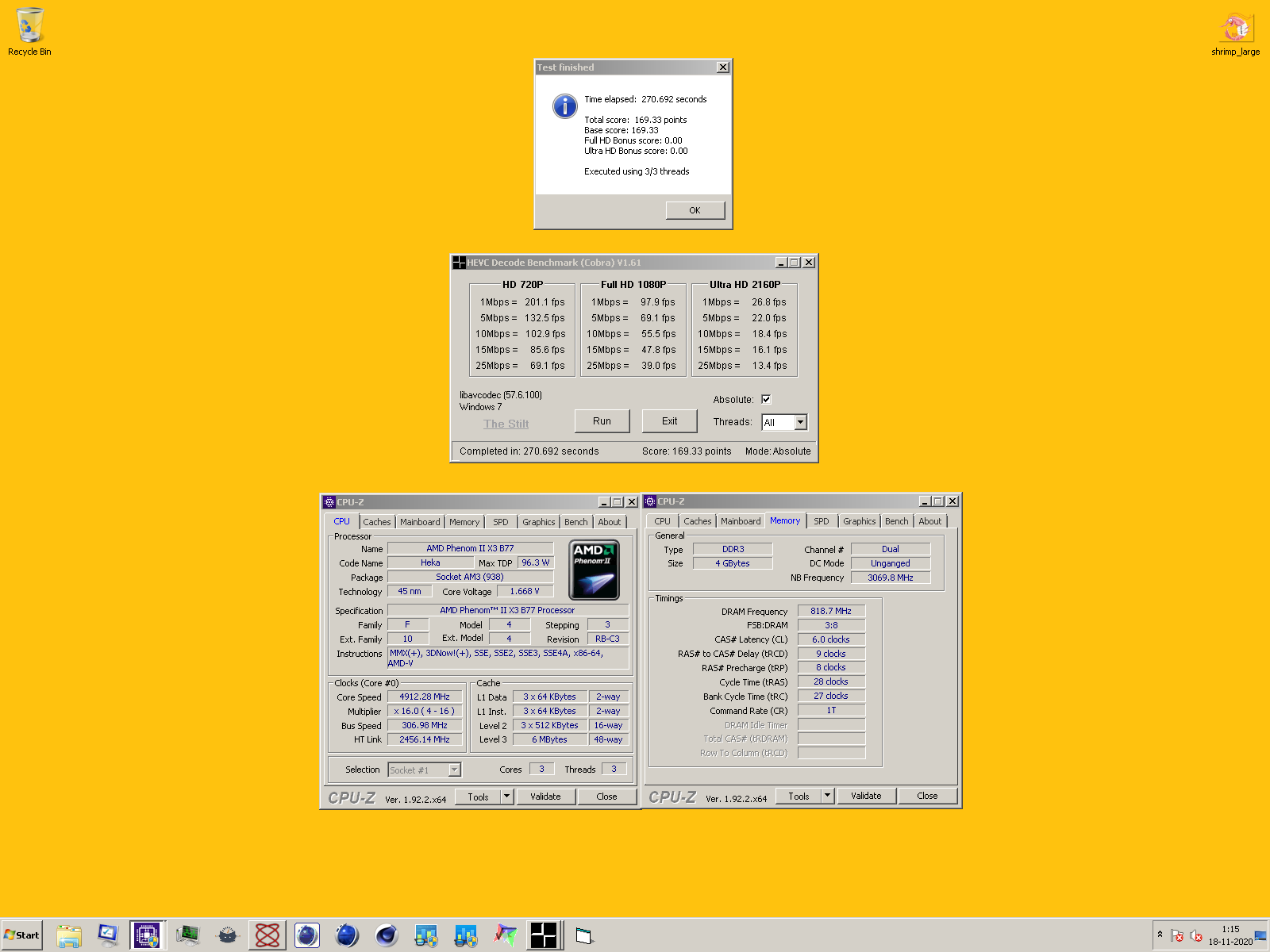Click the small window icon in taskbar

pos(584,936)
